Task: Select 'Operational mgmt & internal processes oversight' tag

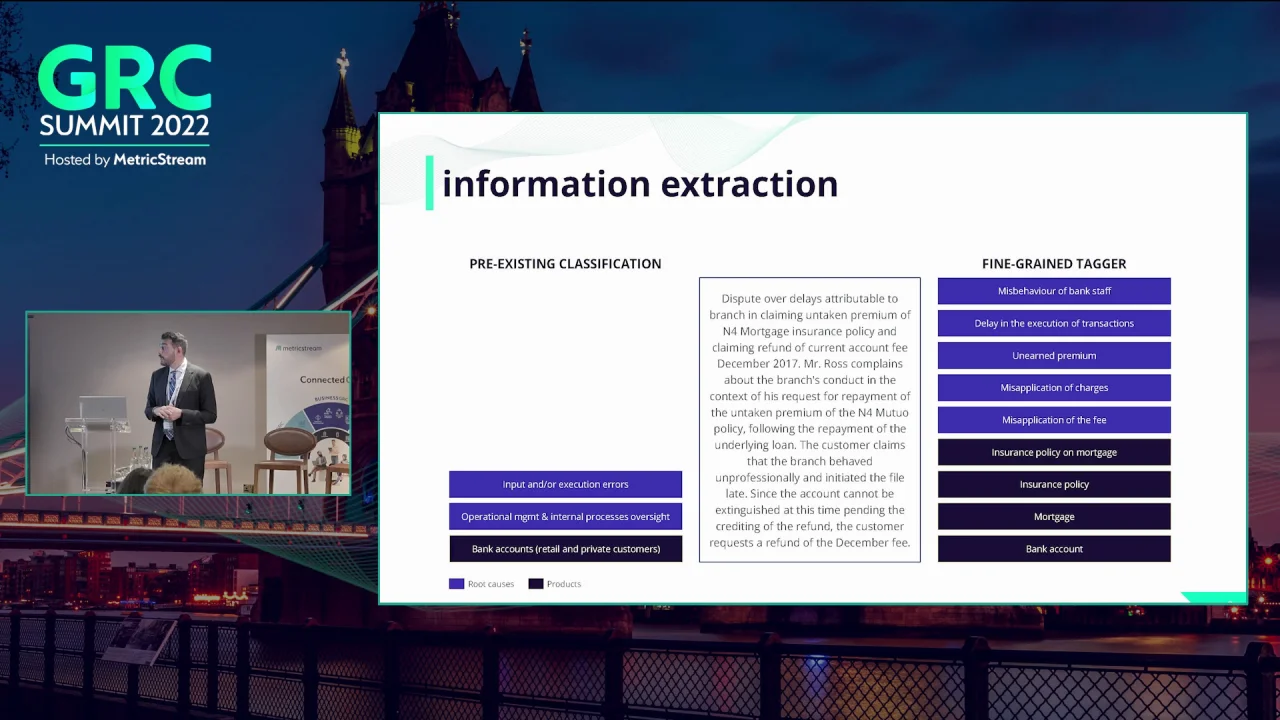Action: point(565,517)
